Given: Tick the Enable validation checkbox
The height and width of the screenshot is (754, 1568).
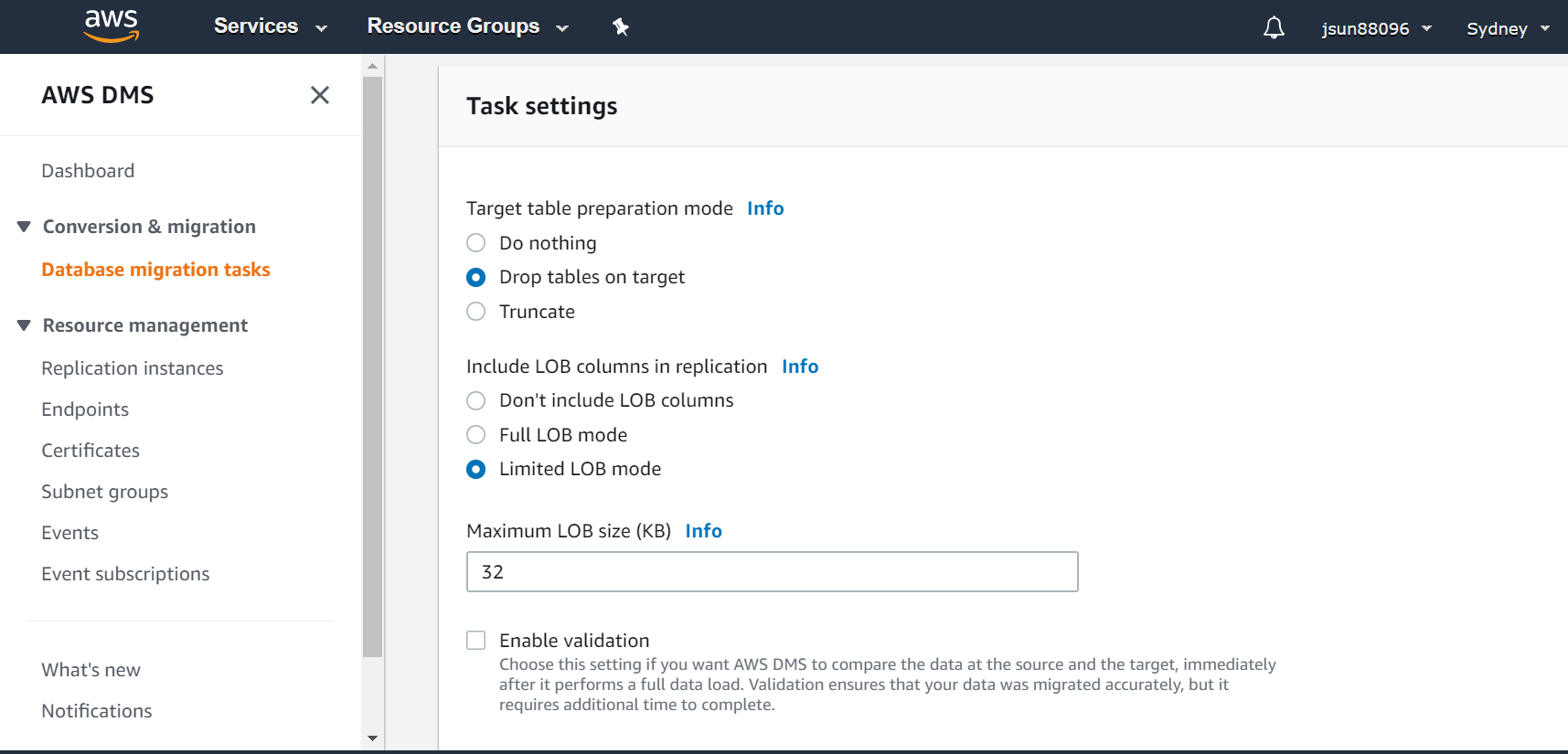Looking at the screenshot, I should pyautogui.click(x=476, y=641).
